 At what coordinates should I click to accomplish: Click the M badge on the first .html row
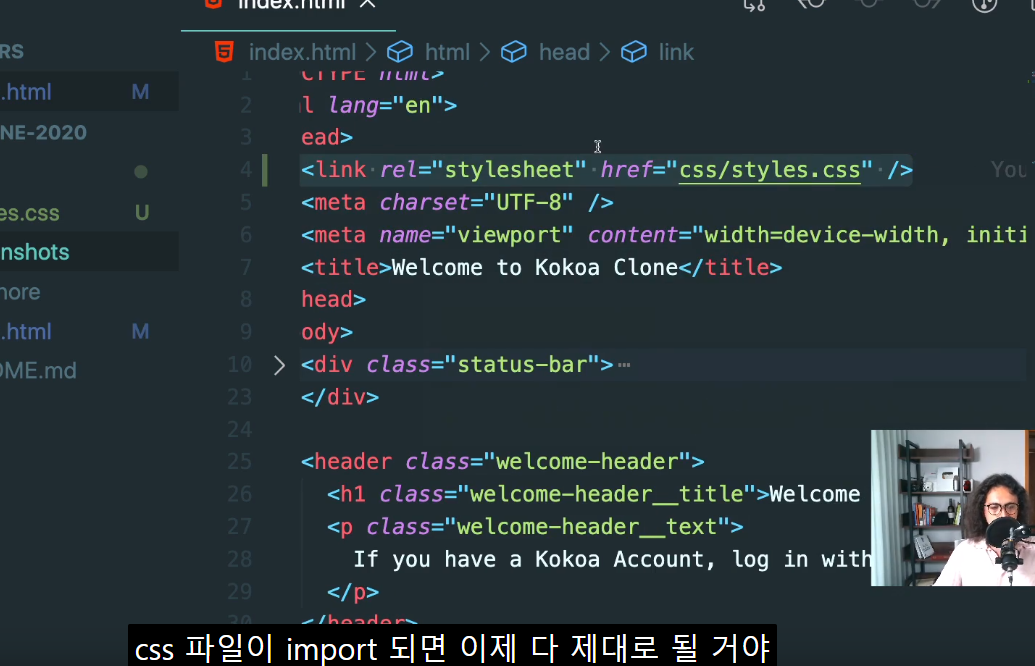point(140,92)
